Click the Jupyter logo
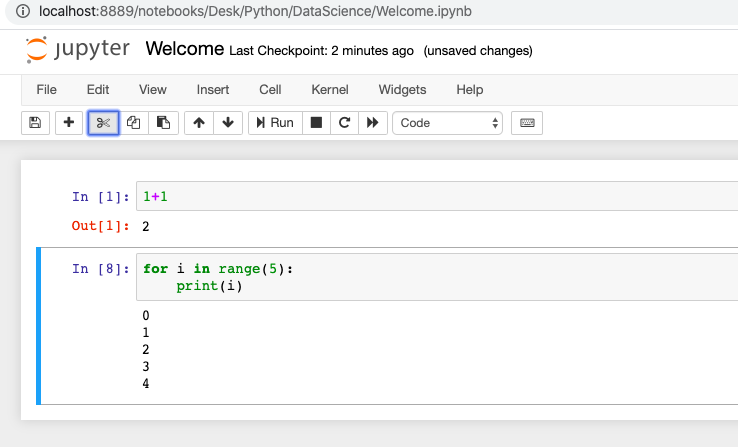 (x=78, y=49)
